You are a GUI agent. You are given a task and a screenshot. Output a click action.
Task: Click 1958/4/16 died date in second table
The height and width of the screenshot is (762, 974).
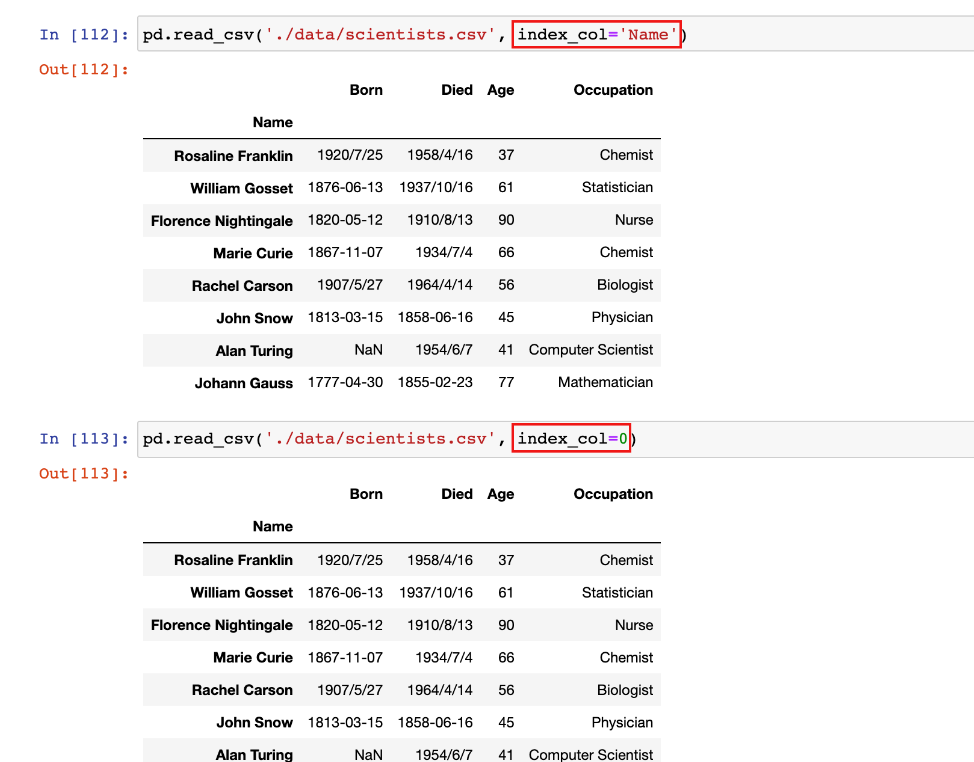(x=440, y=560)
